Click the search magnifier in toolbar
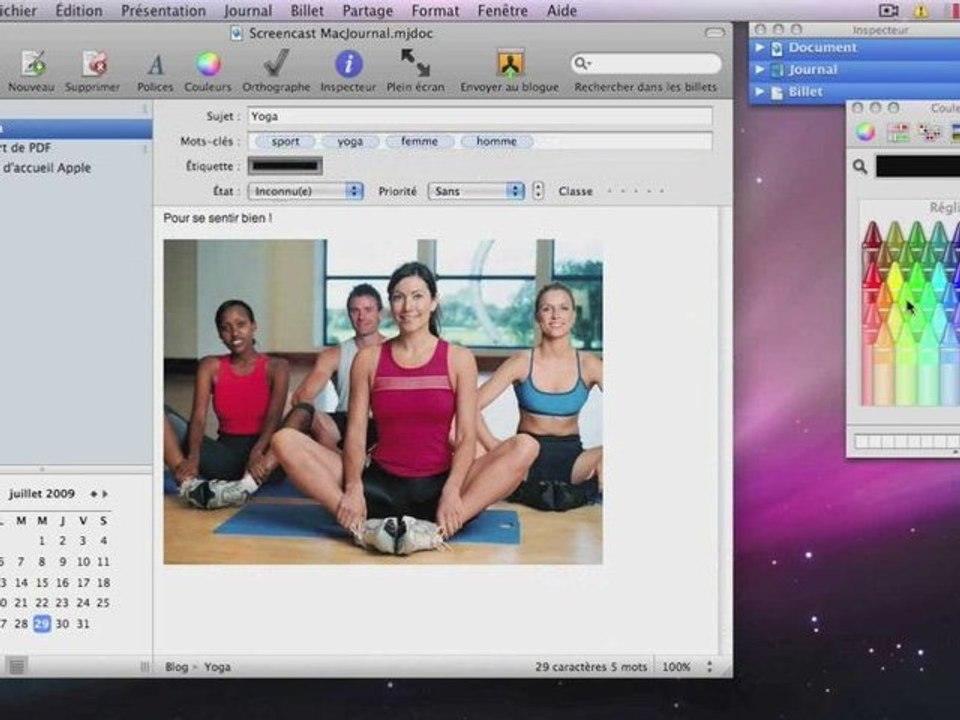Image resolution: width=960 pixels, height=720 pixels. (x=581, y=63)
